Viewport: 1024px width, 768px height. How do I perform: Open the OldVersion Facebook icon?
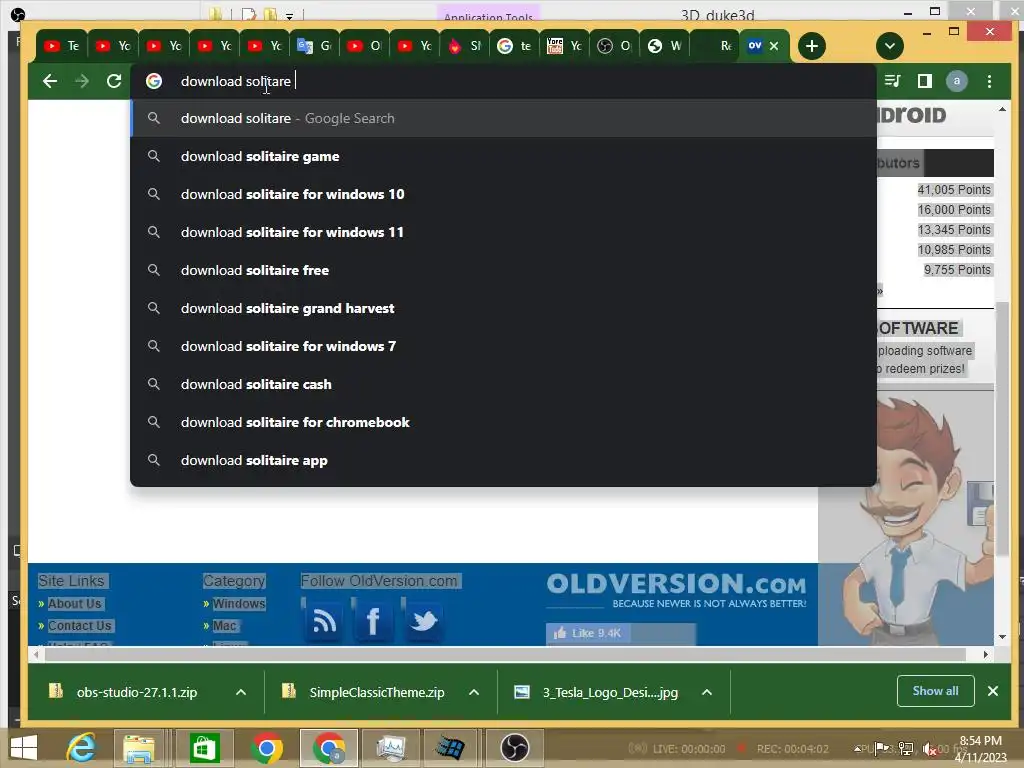(x=374, y=620)
